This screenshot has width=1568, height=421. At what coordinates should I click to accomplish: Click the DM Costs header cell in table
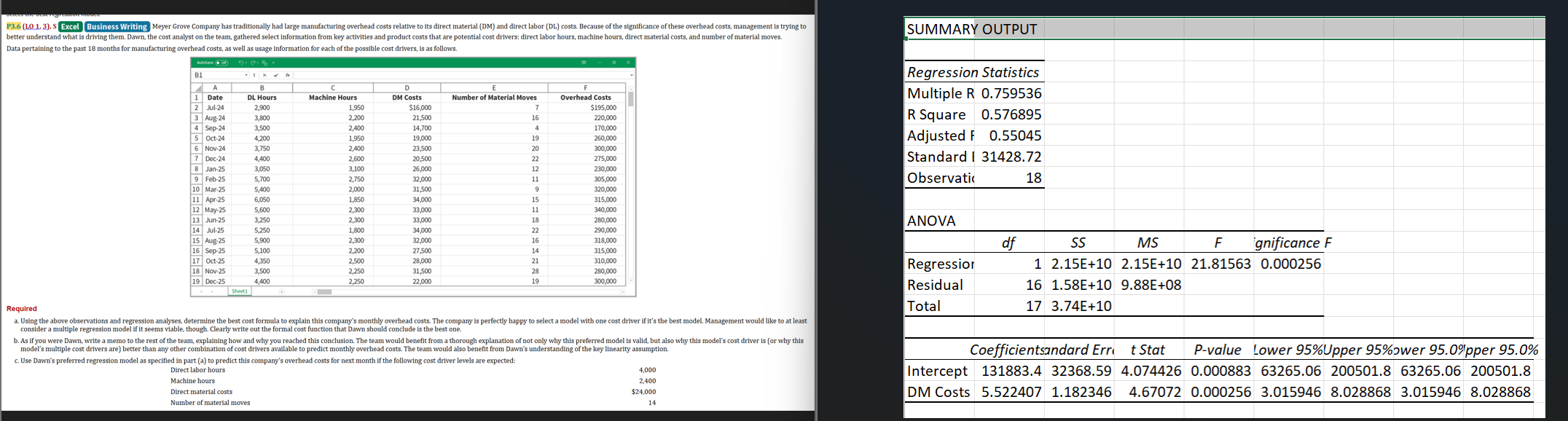(407, 98)
